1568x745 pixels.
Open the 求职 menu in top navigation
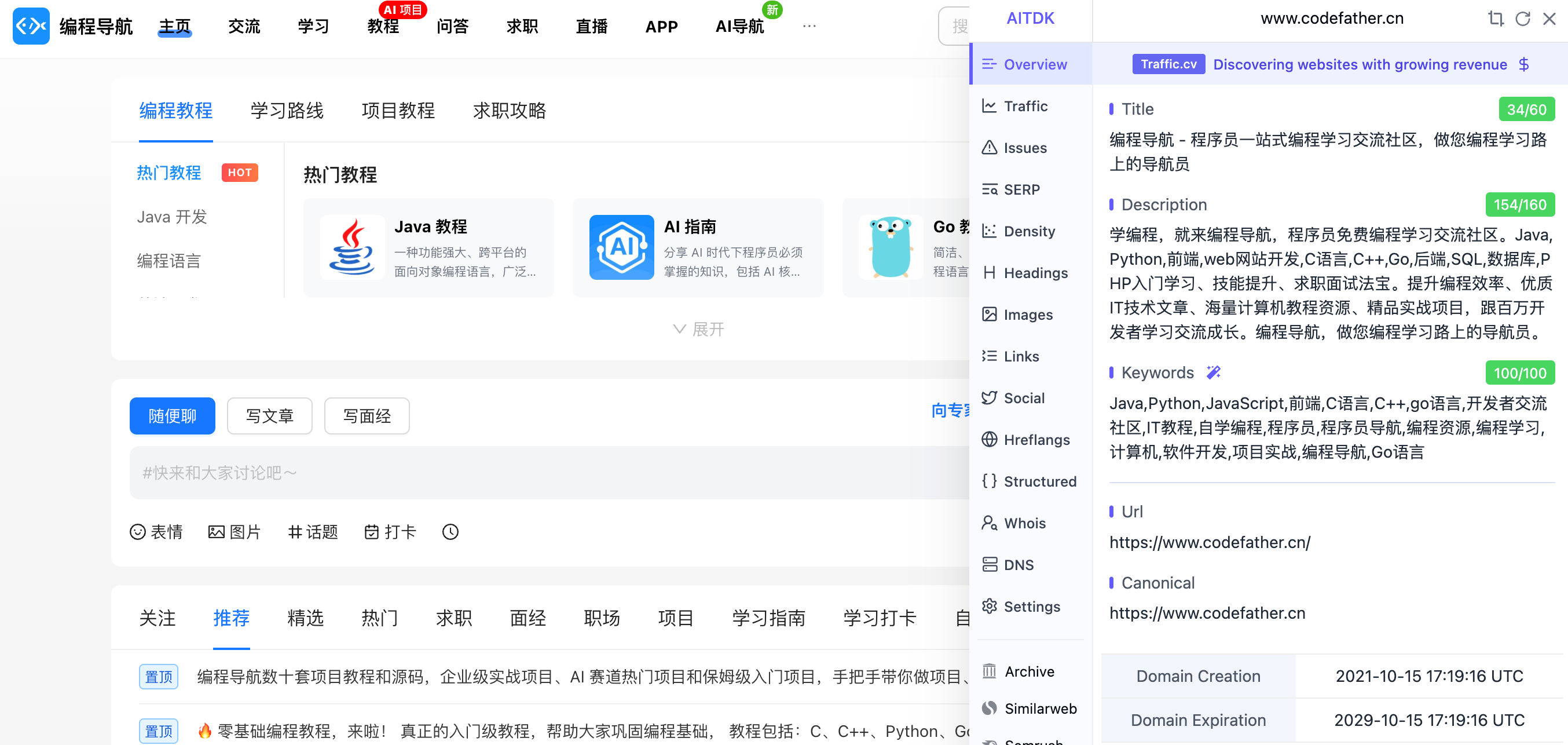pos(522,26)
